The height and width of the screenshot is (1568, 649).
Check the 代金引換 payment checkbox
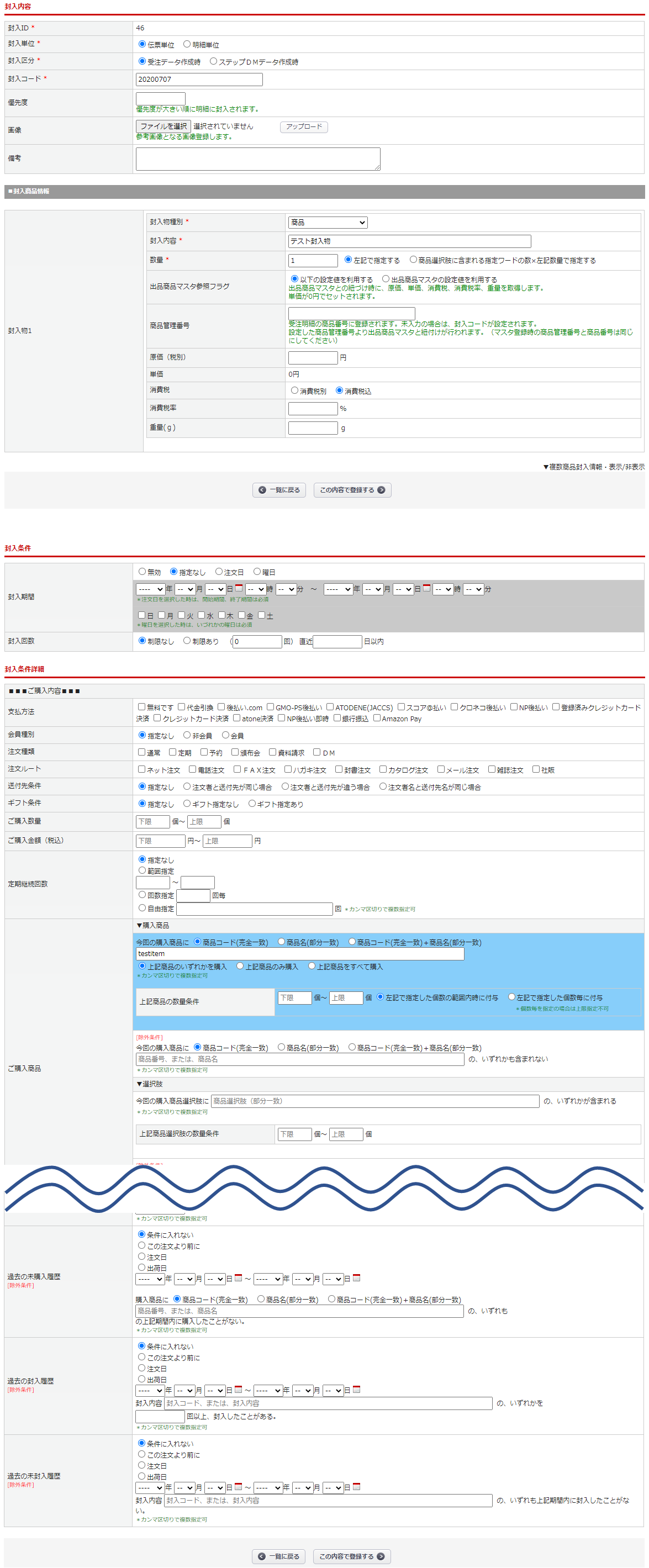tap(181, 707)
